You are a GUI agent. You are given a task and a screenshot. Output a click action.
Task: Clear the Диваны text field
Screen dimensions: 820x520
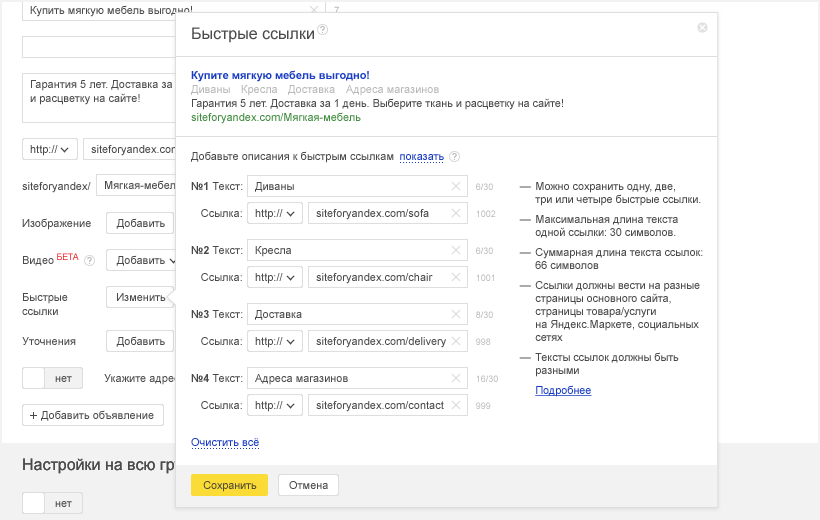tap(455, 186)
